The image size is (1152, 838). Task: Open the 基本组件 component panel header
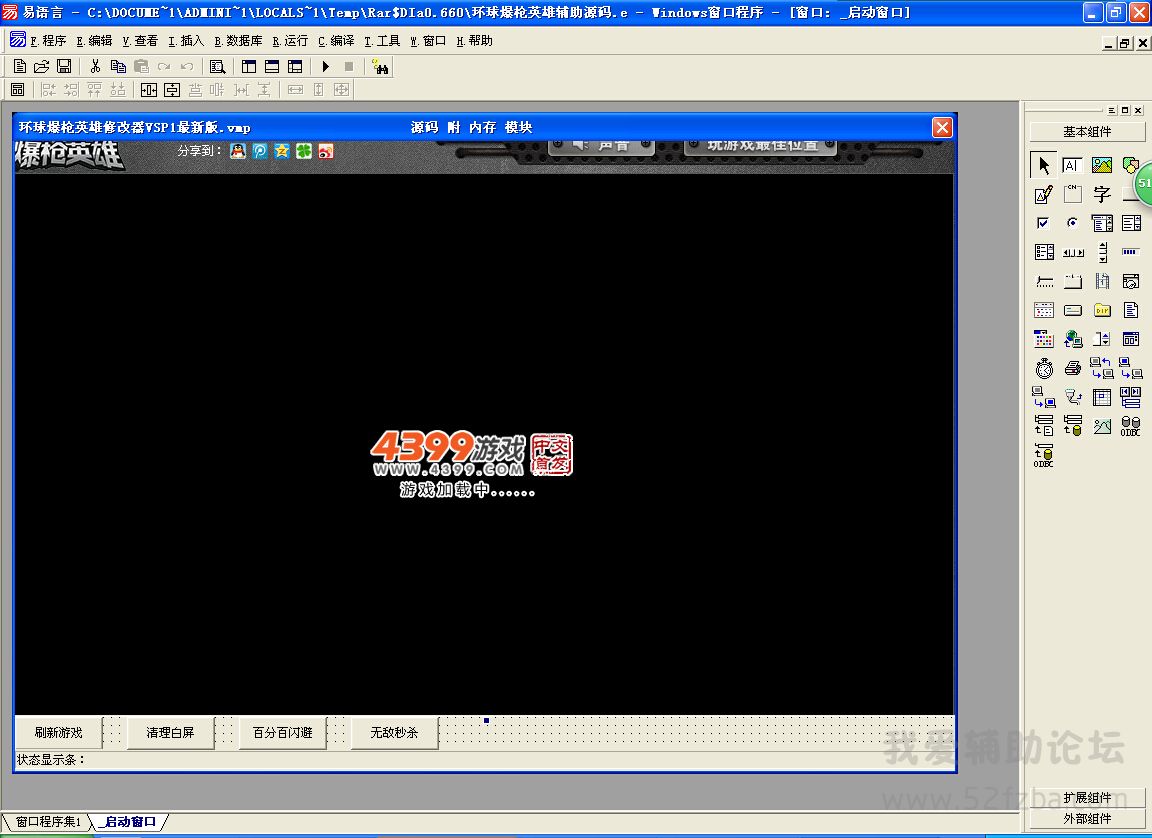(1087, 131)
